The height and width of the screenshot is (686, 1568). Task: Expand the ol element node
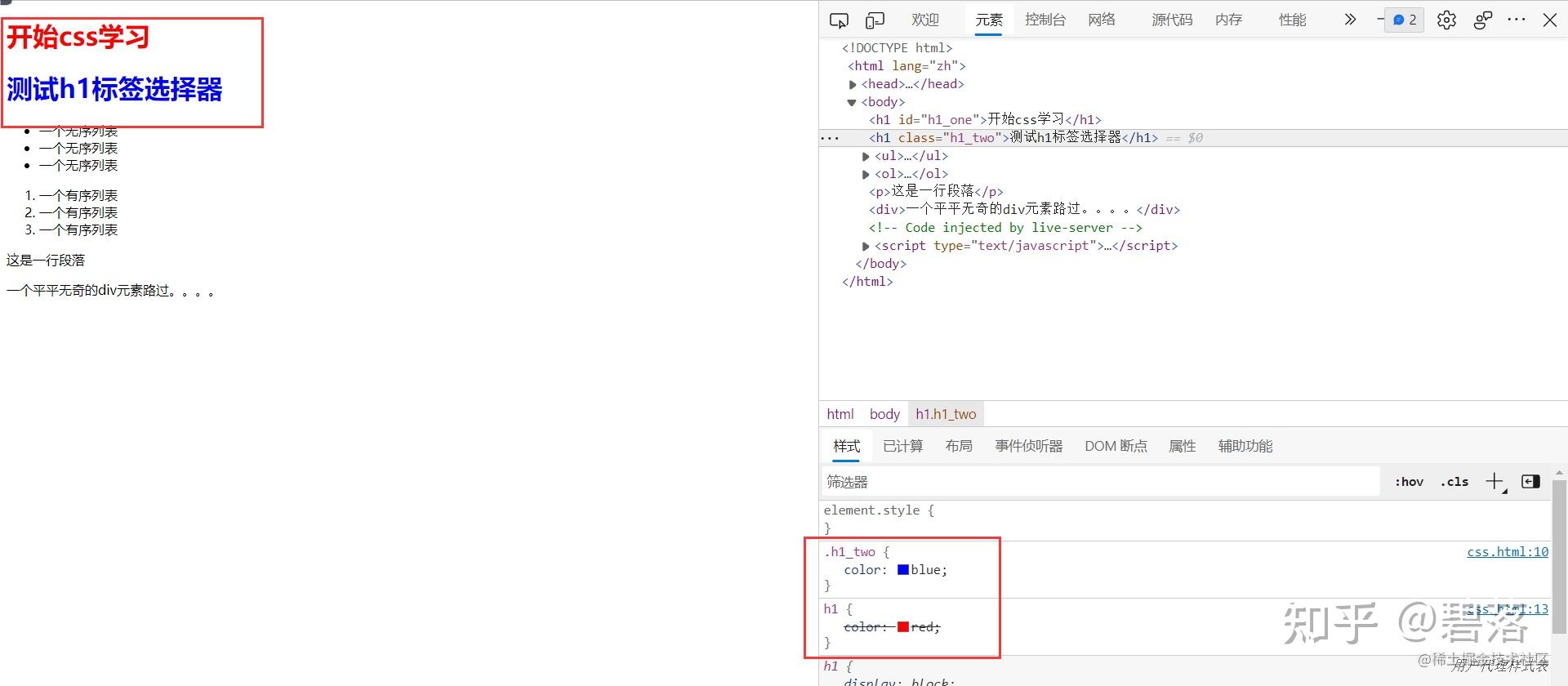(x=866, y=174)
